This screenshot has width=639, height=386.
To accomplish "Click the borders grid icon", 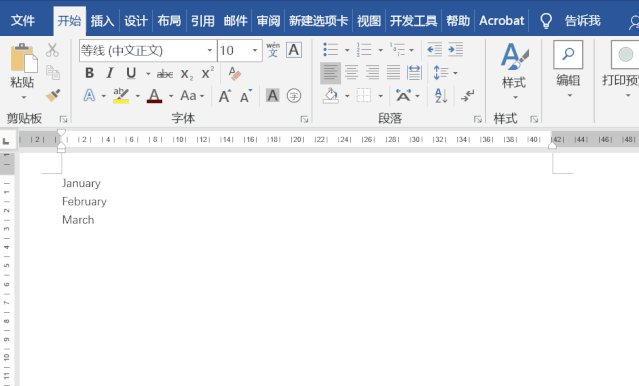I will click(x=364, y=96).
